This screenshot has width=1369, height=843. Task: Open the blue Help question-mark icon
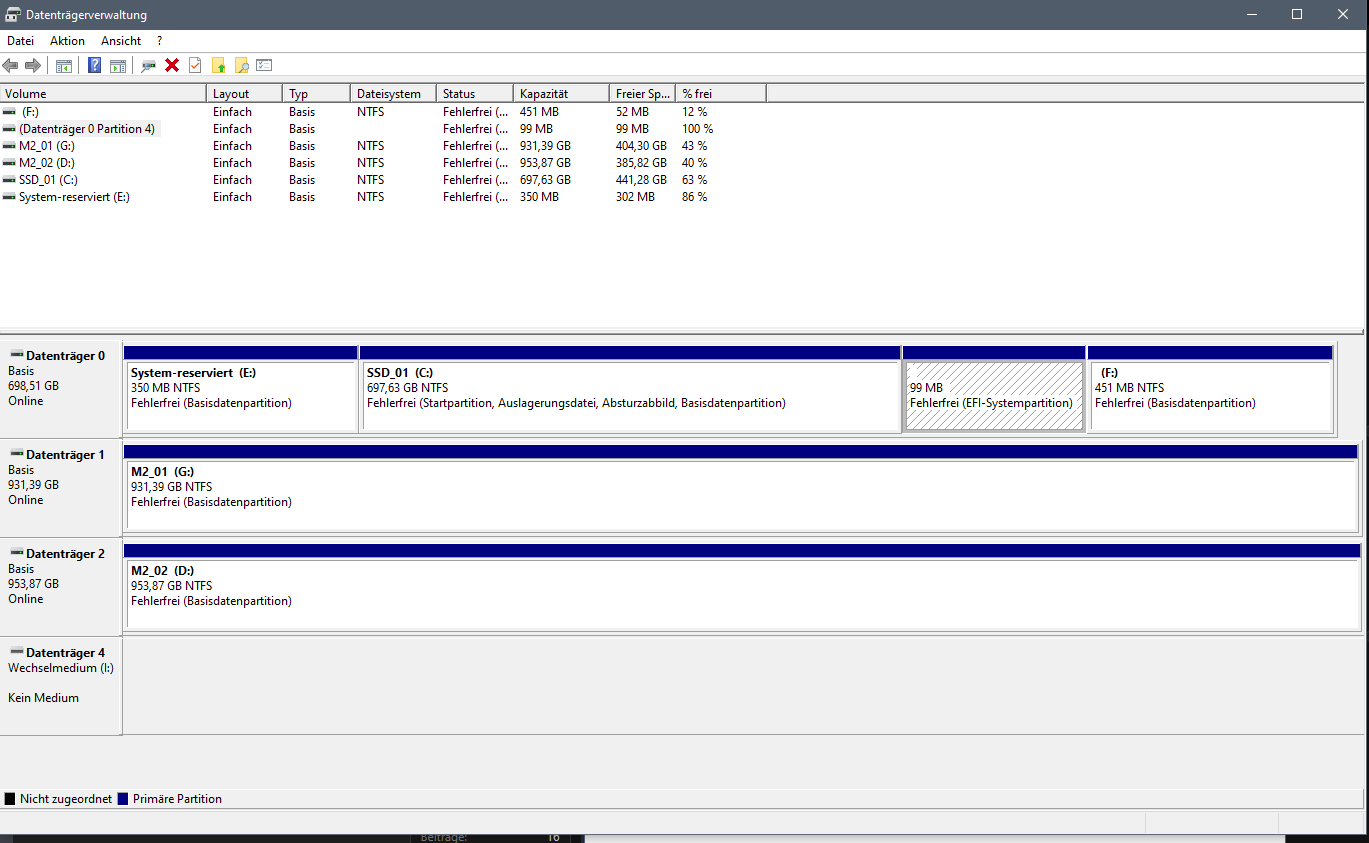[x=95, y=65]
